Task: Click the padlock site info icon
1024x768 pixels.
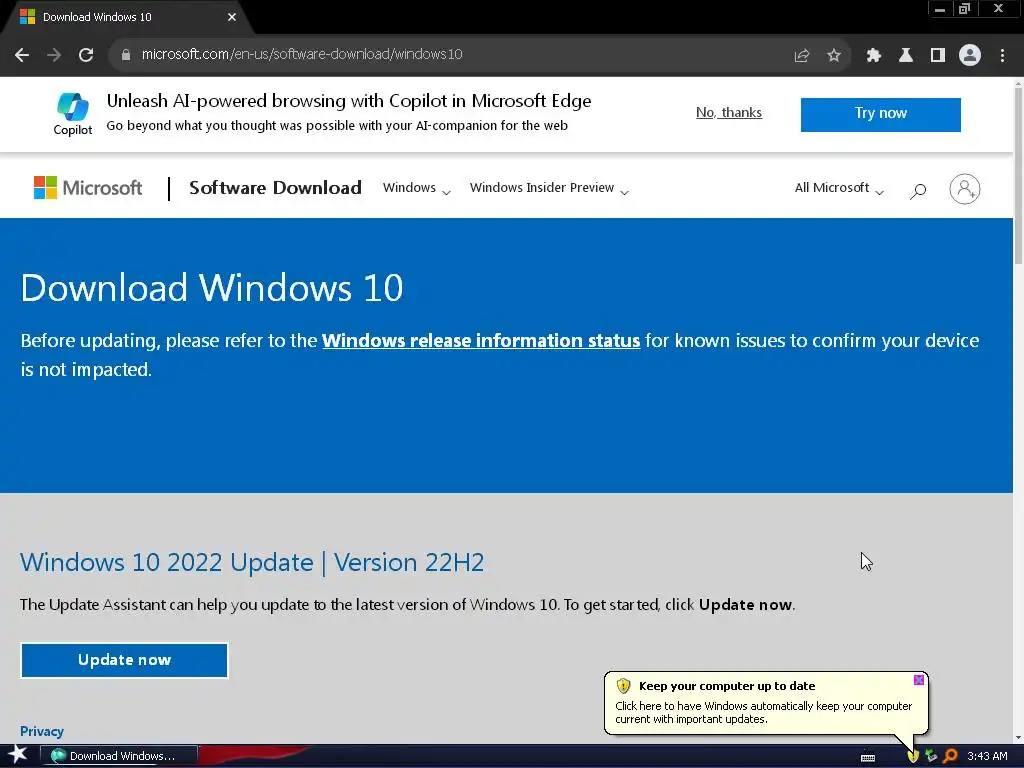Action: point(126,55)
